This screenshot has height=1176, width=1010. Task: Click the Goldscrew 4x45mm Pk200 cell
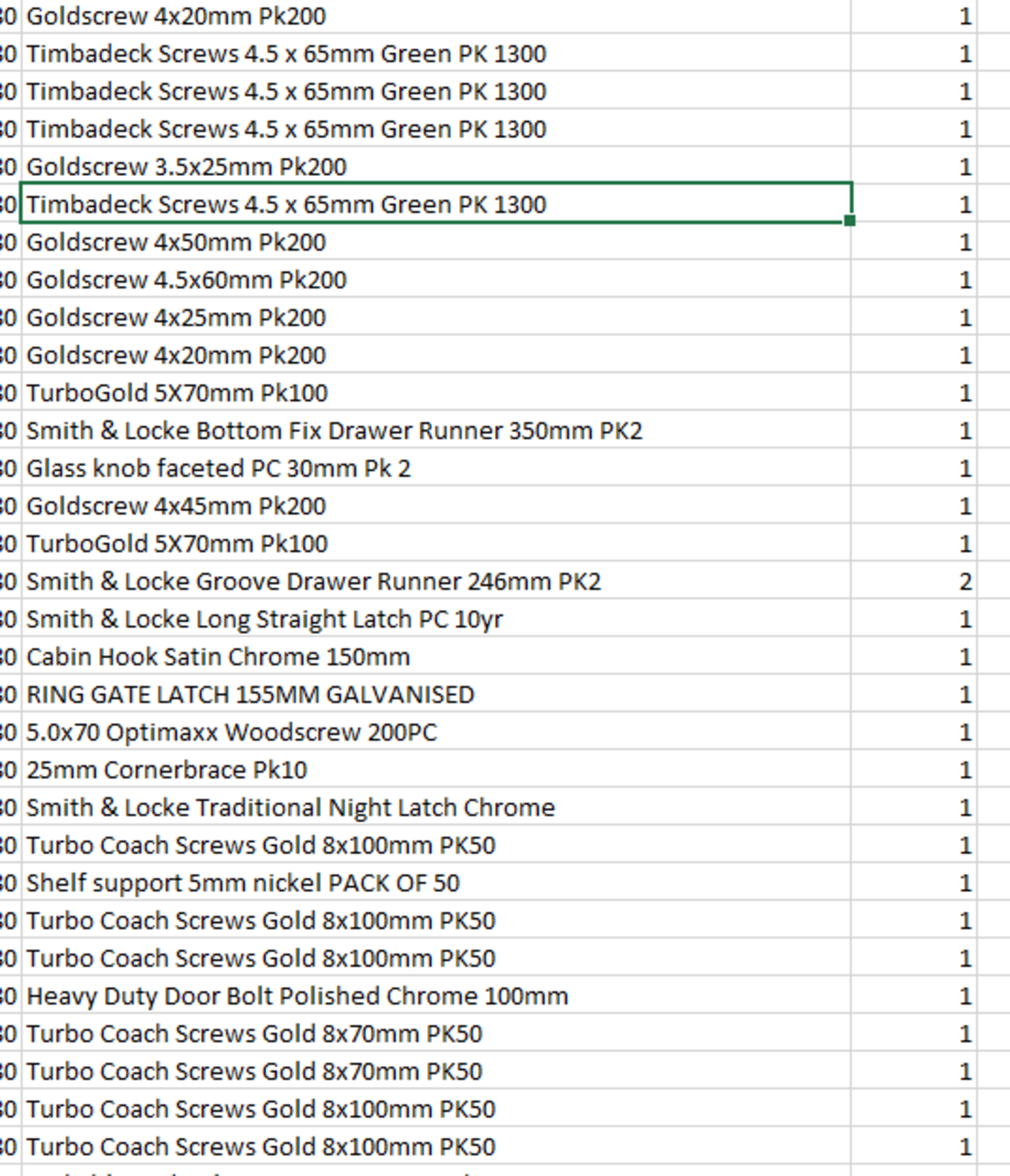tap(436, 506)
